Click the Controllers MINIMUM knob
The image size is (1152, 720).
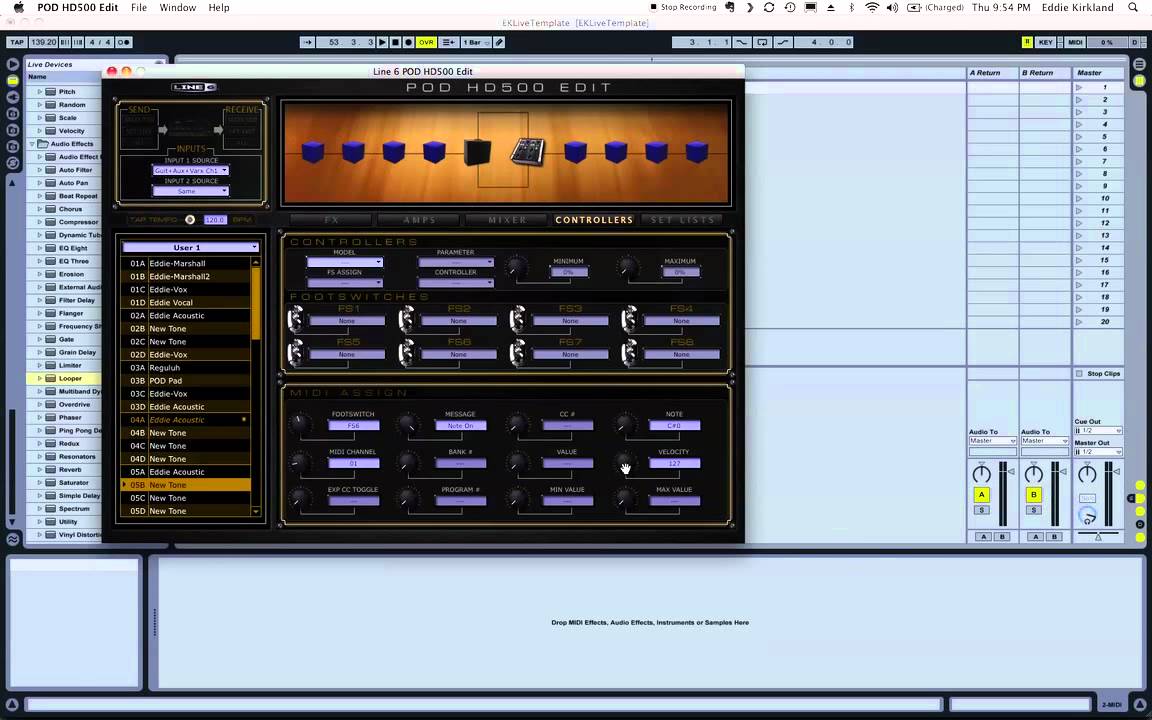point(516,267)
